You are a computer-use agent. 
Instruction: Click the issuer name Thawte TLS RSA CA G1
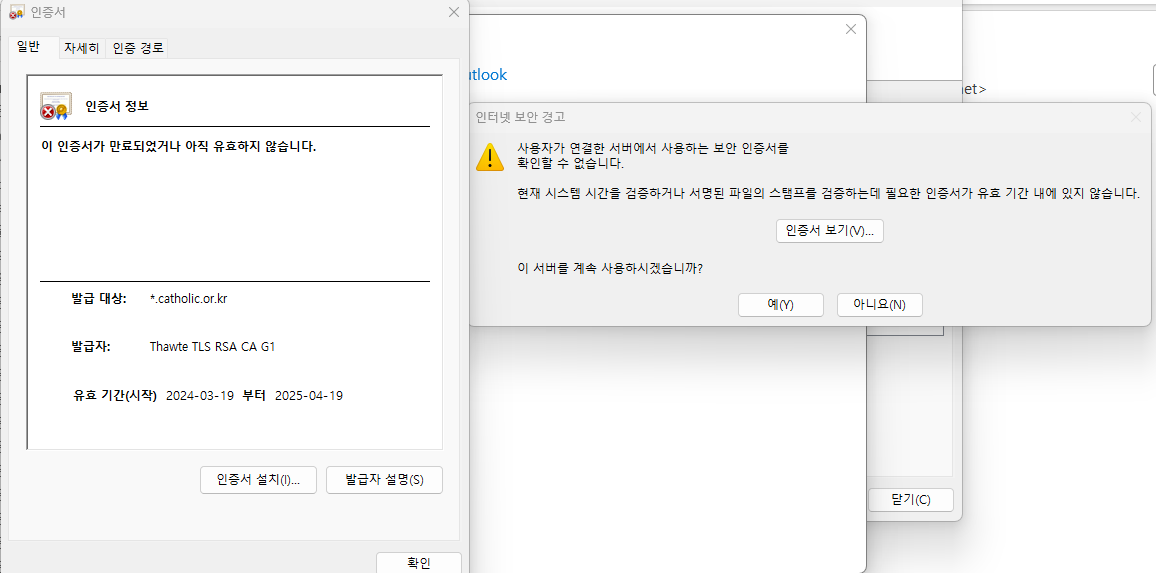tap(212, 347)
